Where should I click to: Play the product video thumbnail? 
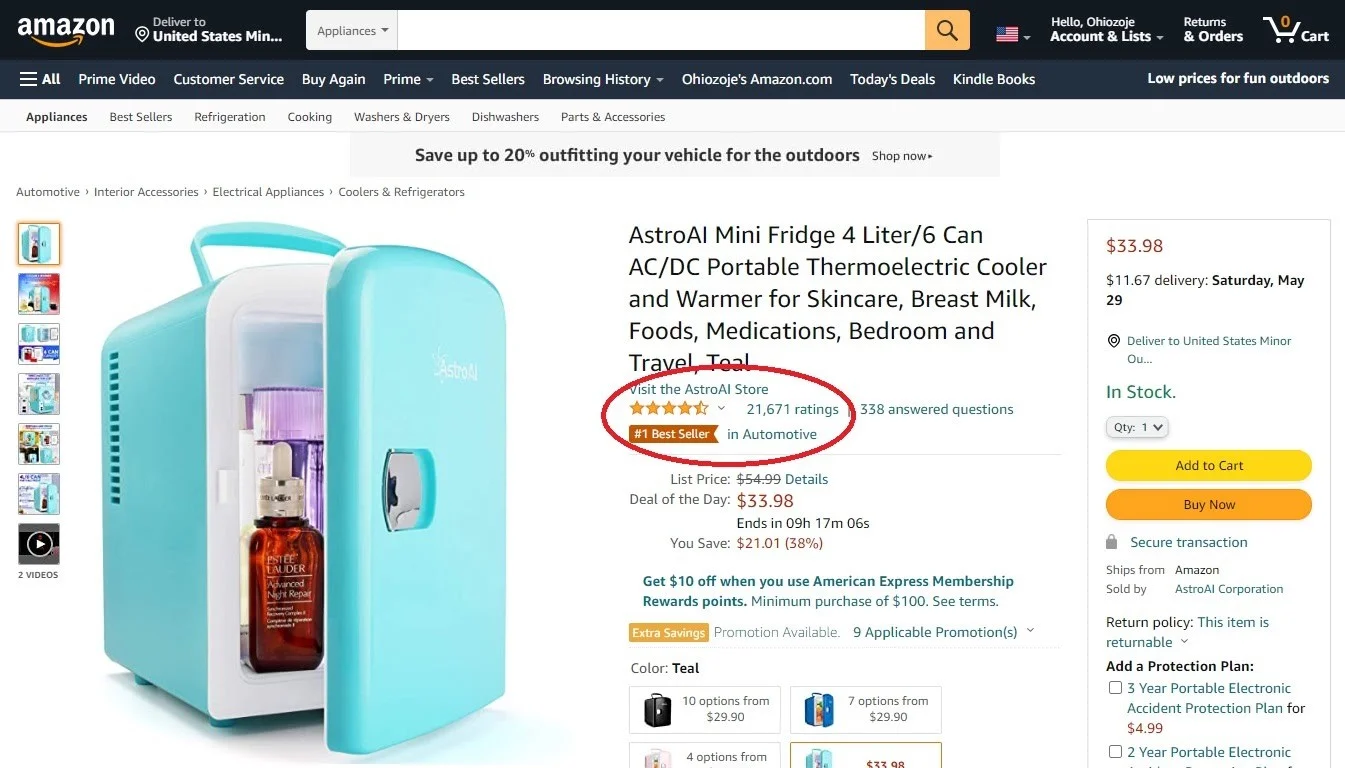(39, 544)
